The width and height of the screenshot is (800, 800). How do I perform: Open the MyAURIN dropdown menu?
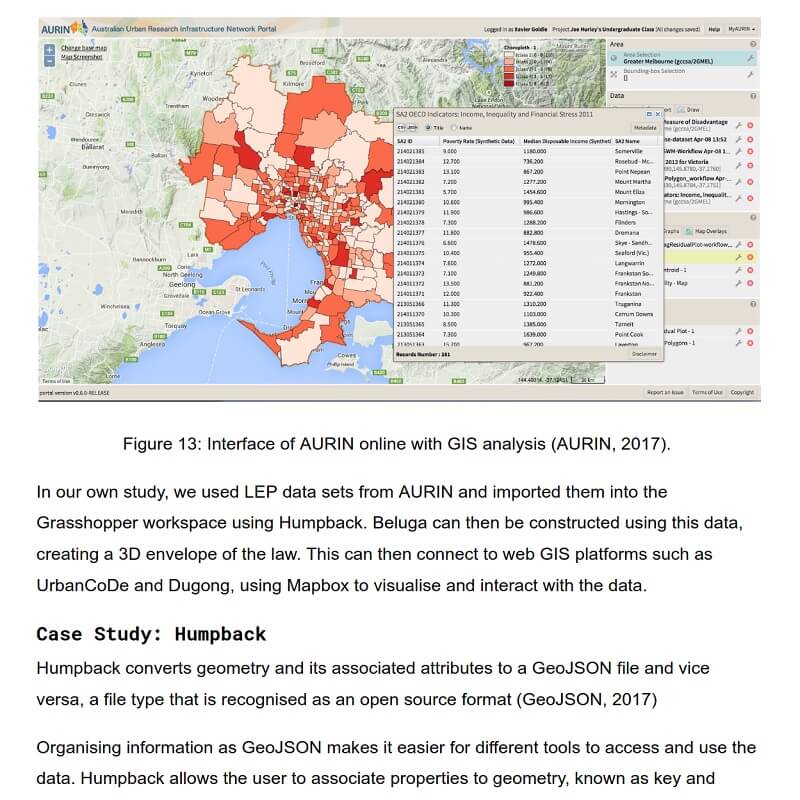coord(741,30)
